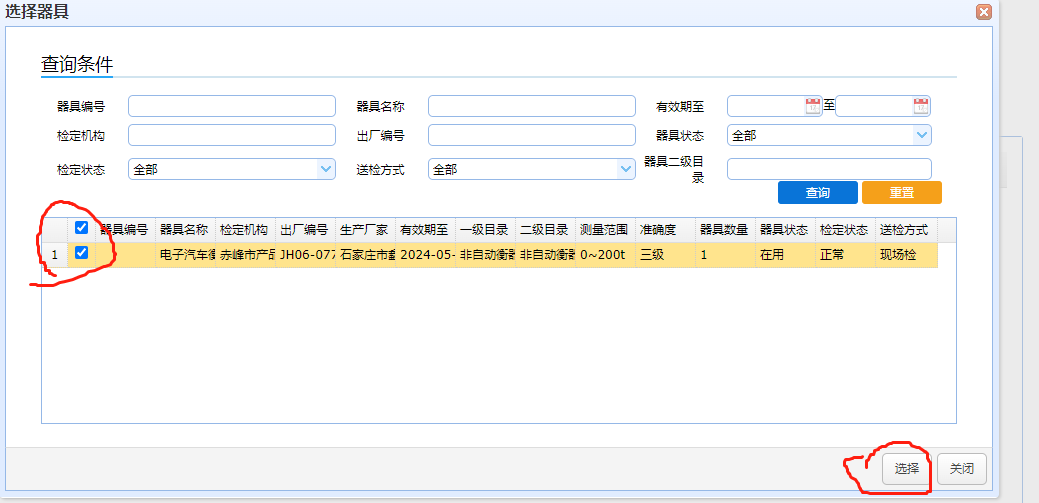Sort by 检定机构 column header
The image size is (1039, 503).
click(x=245, y=230)
